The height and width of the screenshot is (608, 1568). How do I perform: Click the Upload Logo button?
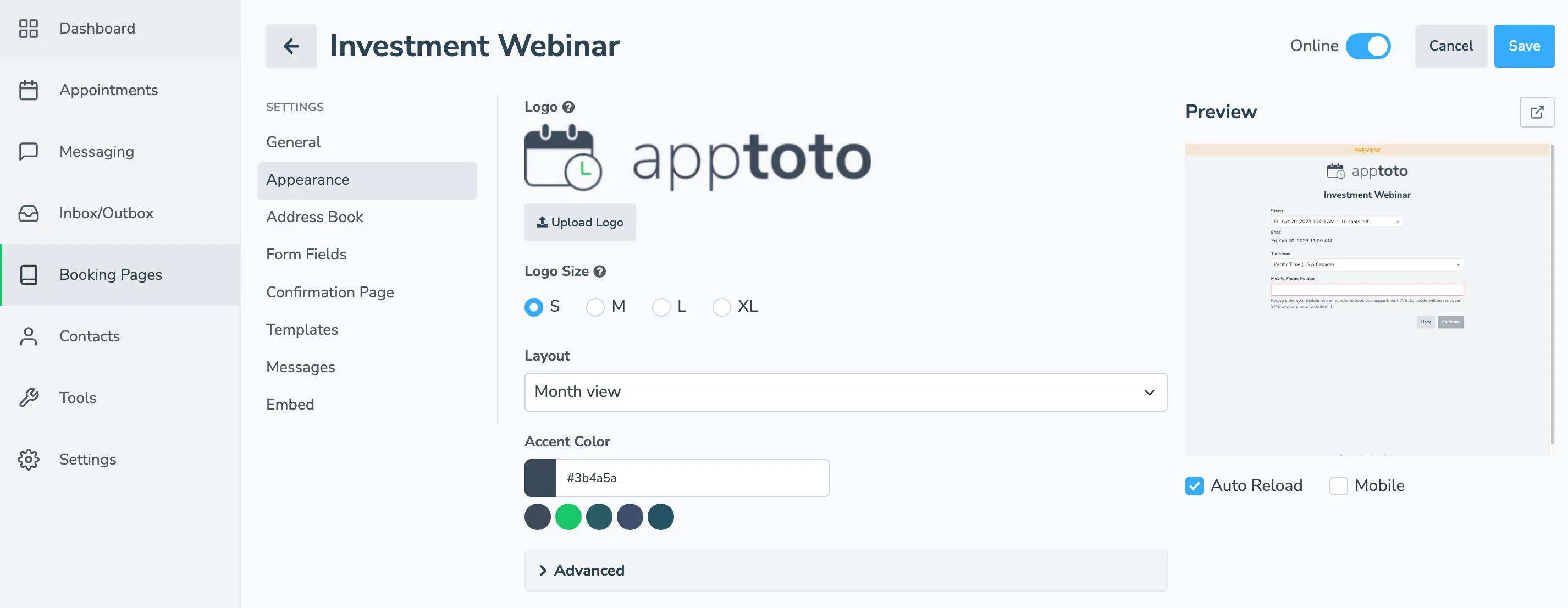pos(579,222)
